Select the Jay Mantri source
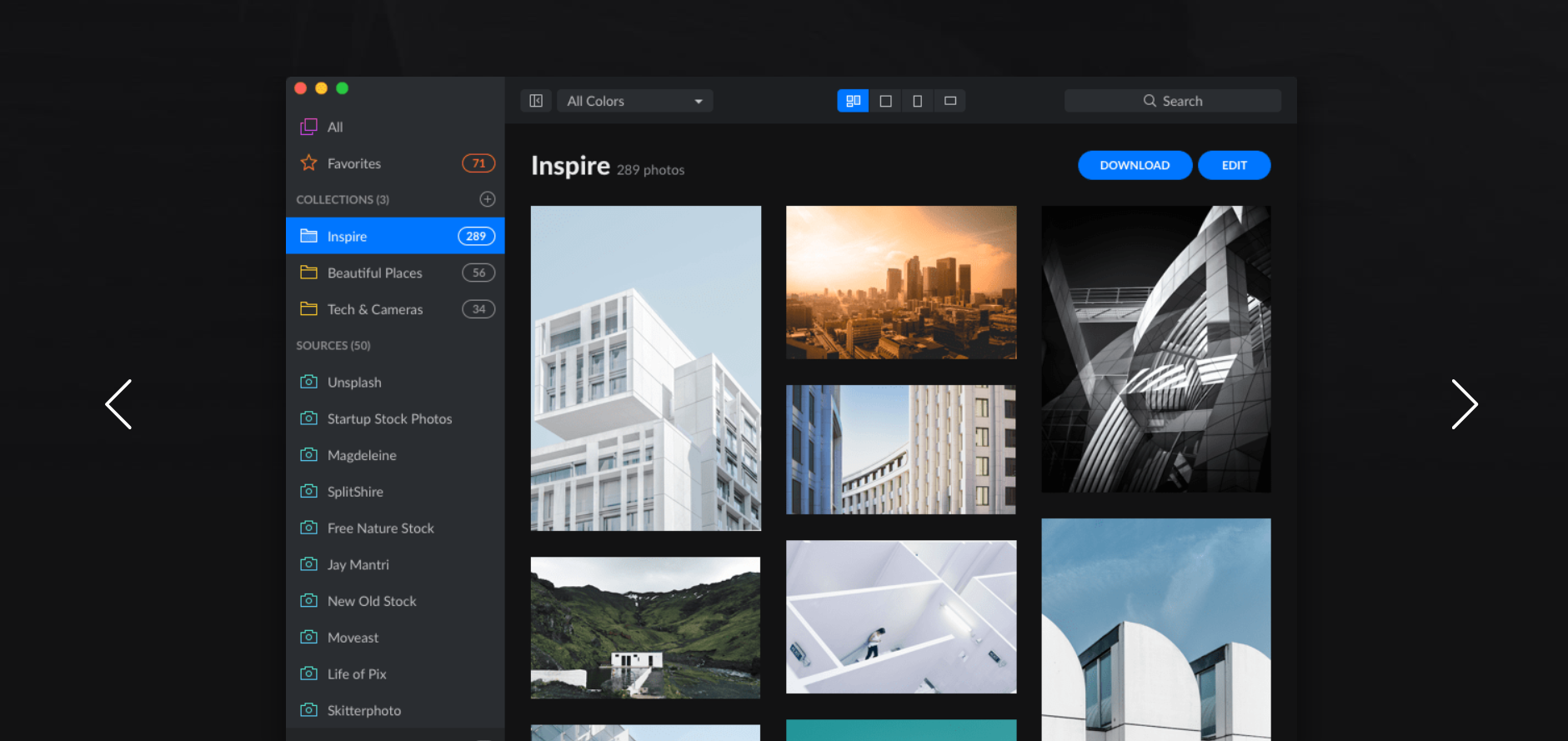1568x741 pixels. pyautogui.click(x=395, y=564)
